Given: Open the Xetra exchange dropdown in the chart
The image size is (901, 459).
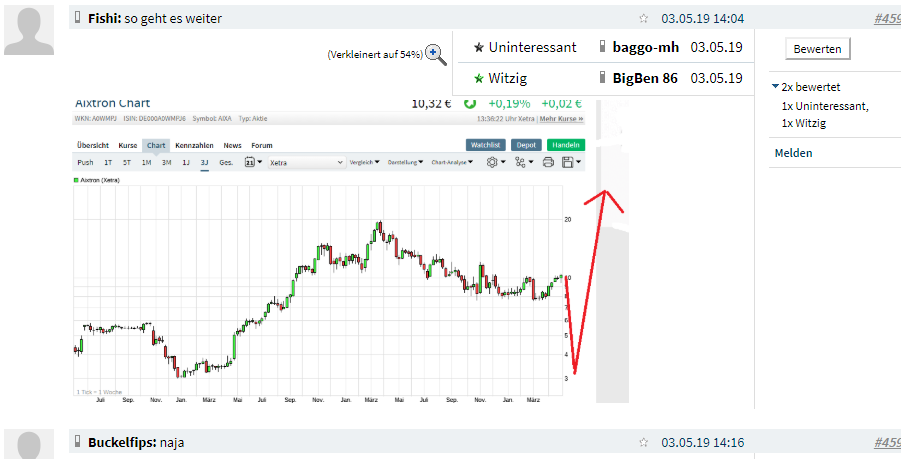Looking at the screenshot, I should pyautogui.click(x=307, y=163).
